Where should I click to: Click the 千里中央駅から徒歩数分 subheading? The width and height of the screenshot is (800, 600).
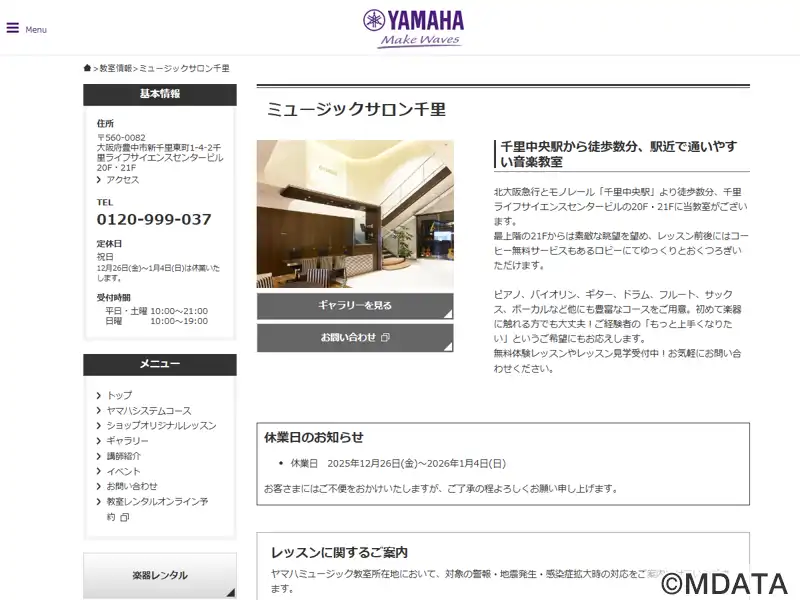pos(619,154)
